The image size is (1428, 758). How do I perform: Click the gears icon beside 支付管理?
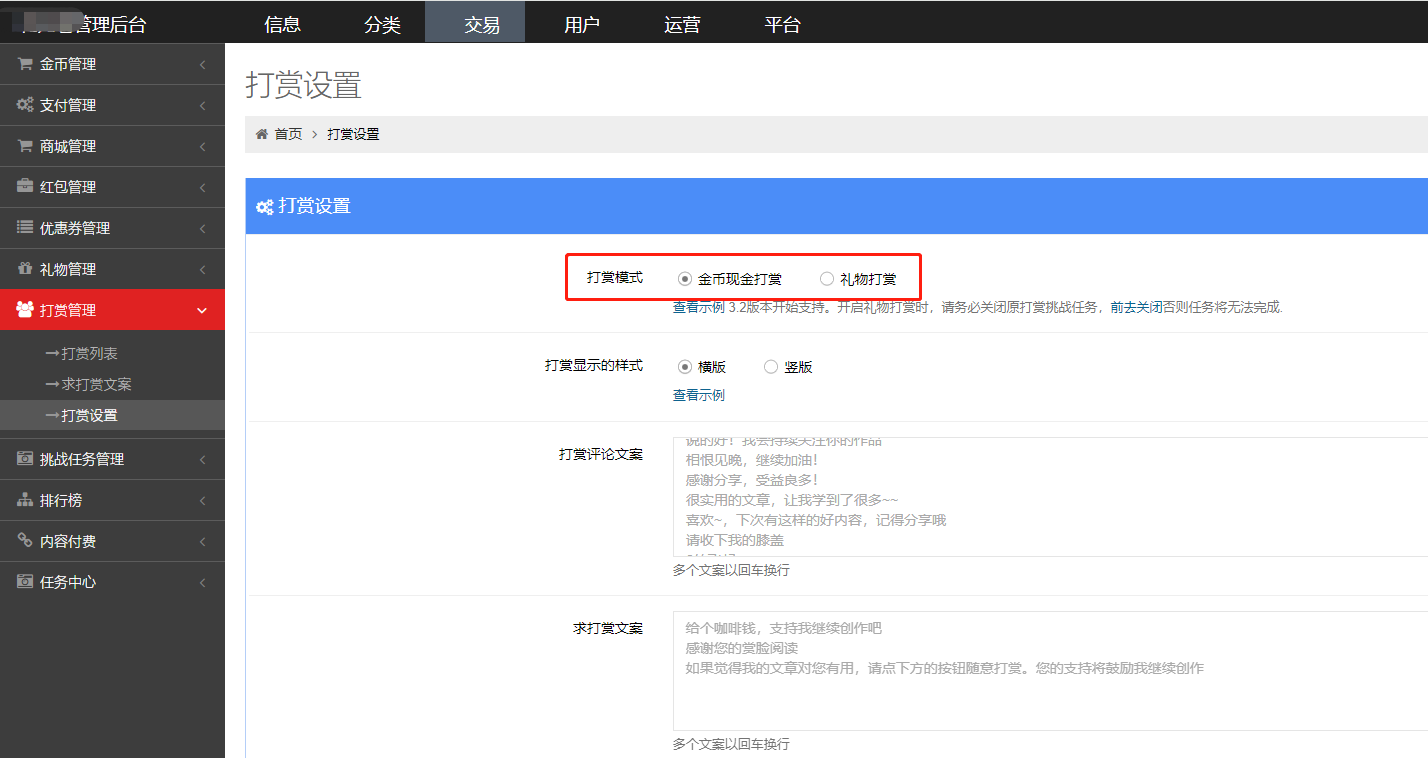[x=25, y=105]
